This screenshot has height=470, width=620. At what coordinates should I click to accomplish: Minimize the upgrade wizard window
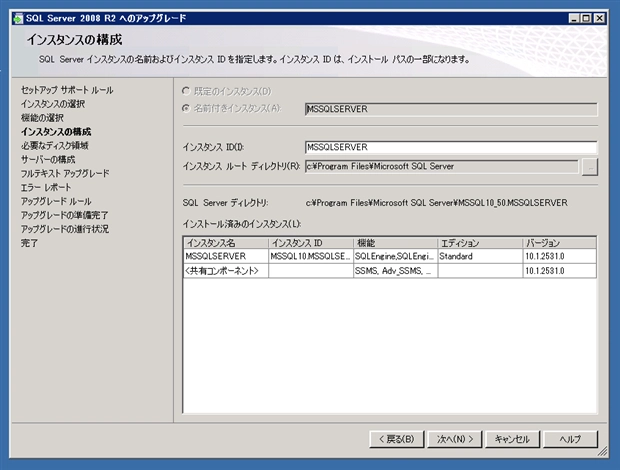tap(574, 18)
